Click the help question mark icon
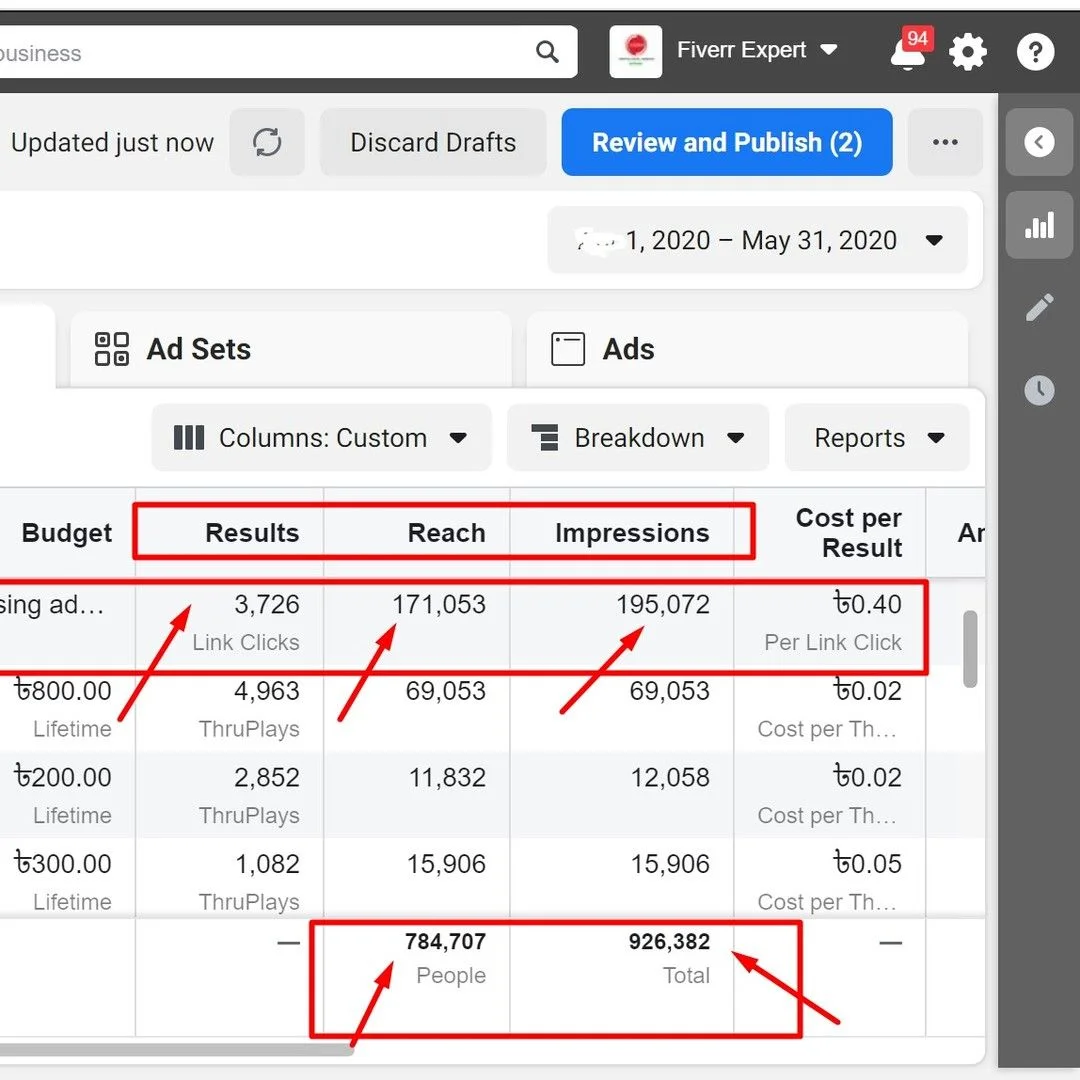1080x1080 pixels. pos(1035,52)
